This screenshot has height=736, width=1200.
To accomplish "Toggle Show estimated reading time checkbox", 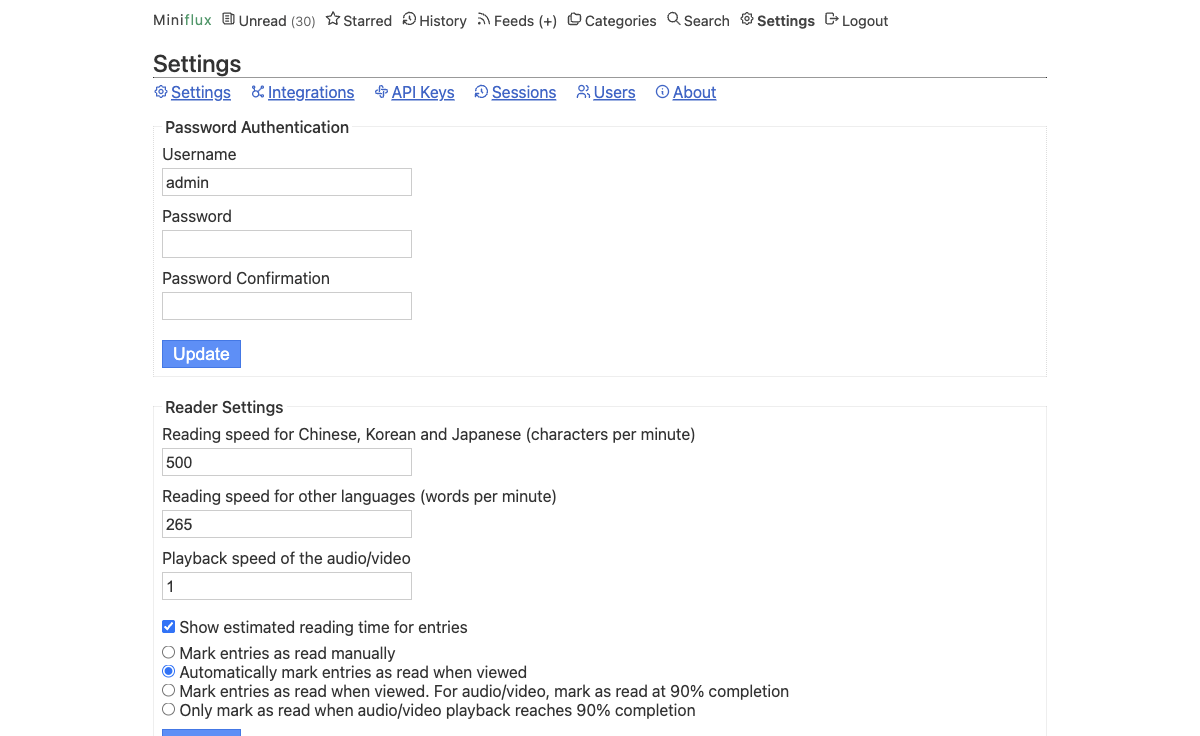I will [169, 627].
